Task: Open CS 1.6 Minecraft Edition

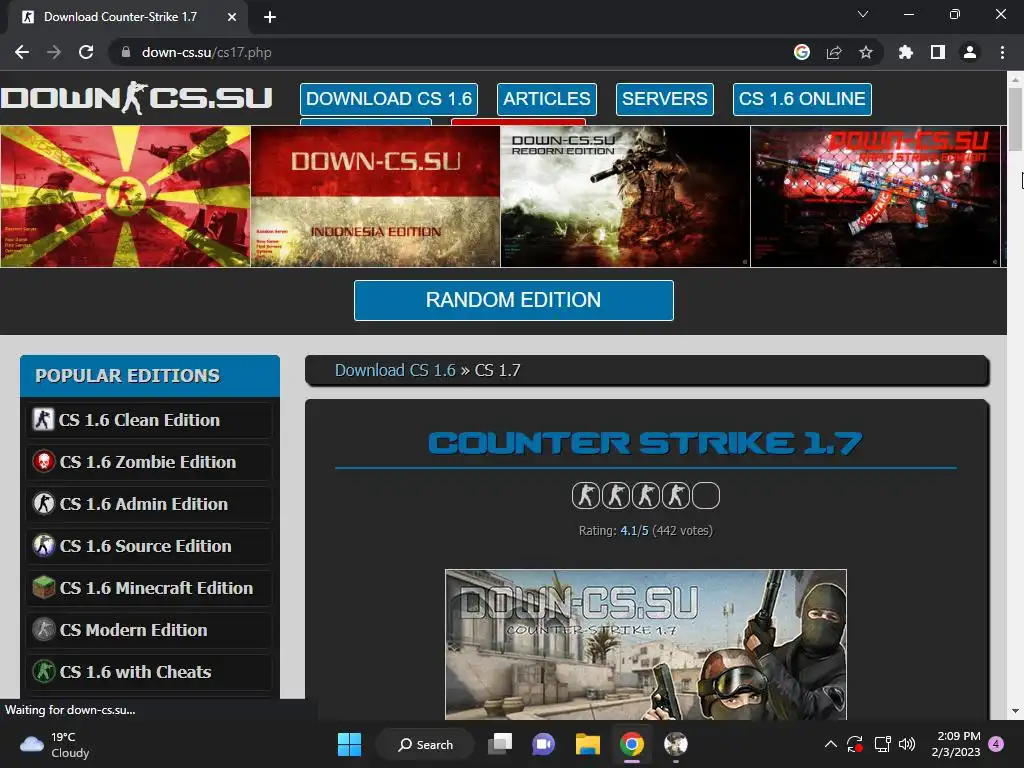Action: (x=149, y=588)
